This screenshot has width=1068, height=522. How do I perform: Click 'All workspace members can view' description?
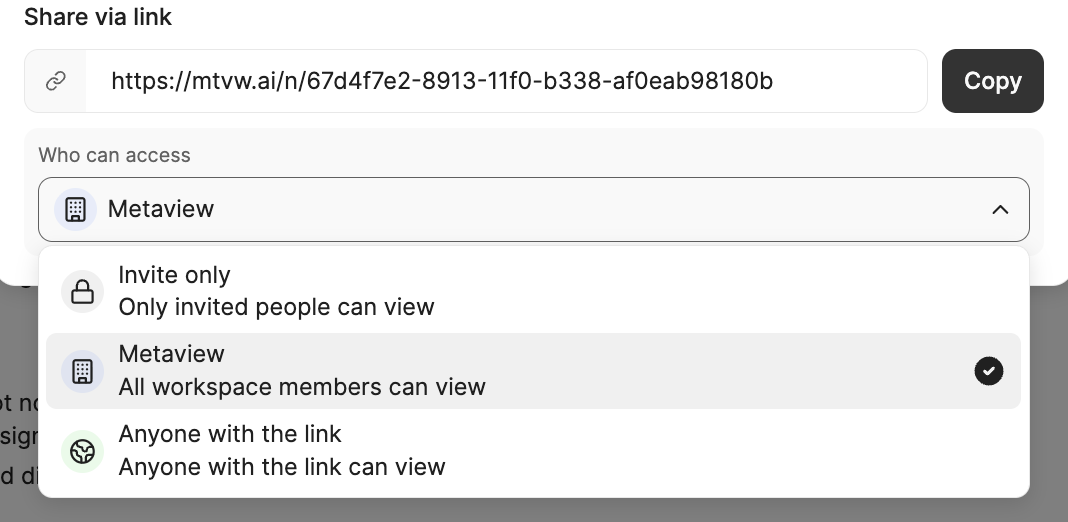[302, 387]
